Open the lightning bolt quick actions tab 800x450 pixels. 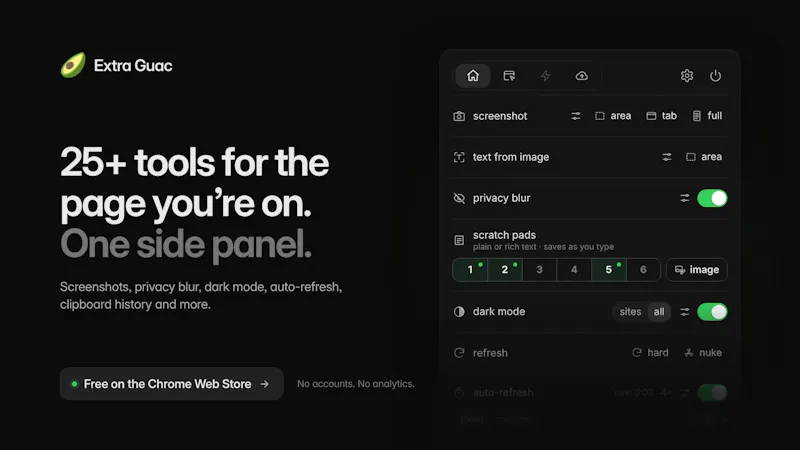point(545,76)
